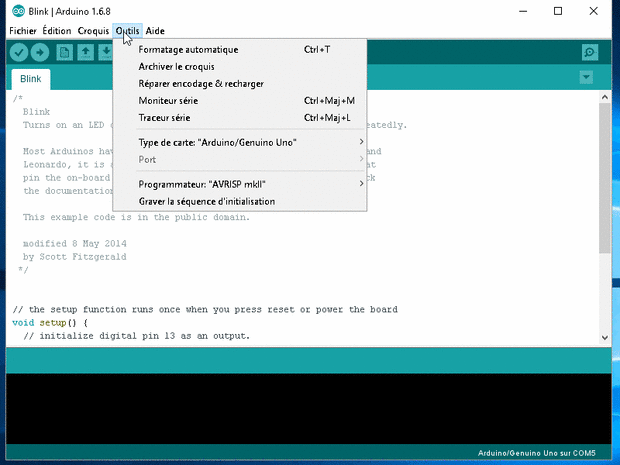
Task: Select the Blink sketch tab
Action: point(31,79)
